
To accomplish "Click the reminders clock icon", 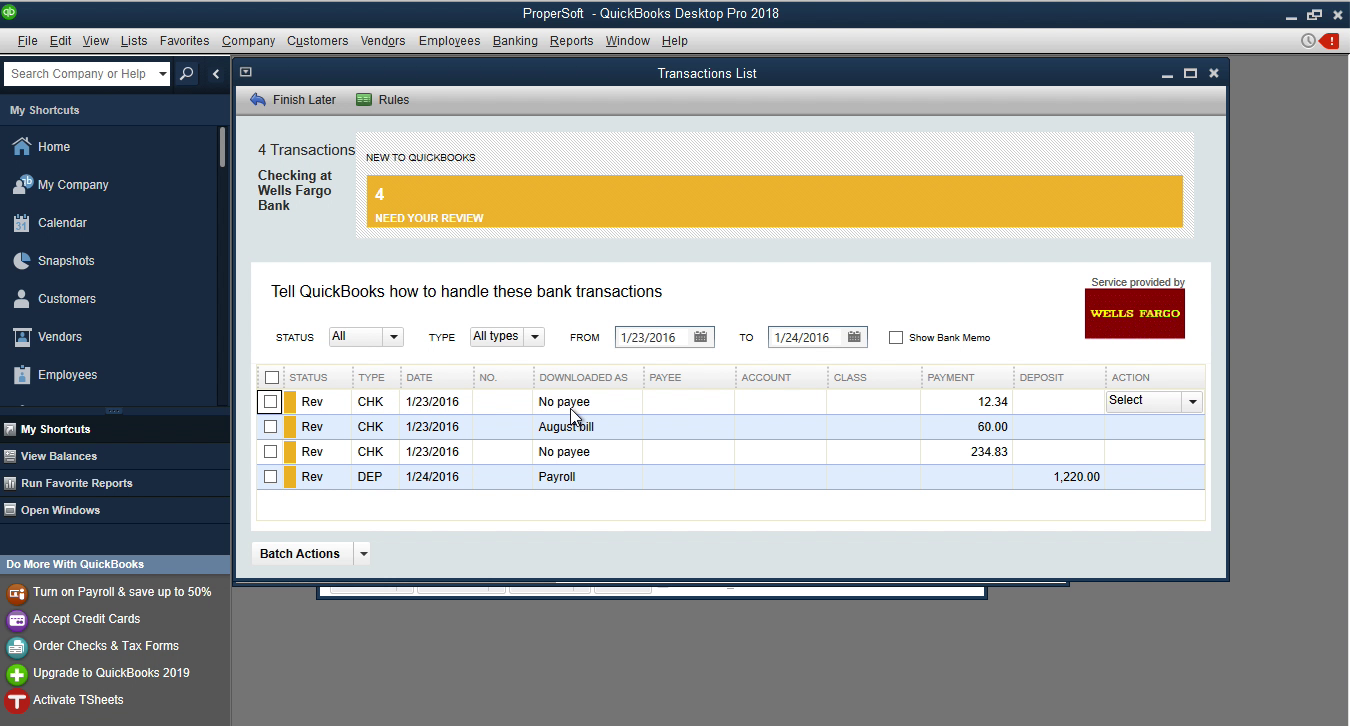I will click(x=1308, y=41).
